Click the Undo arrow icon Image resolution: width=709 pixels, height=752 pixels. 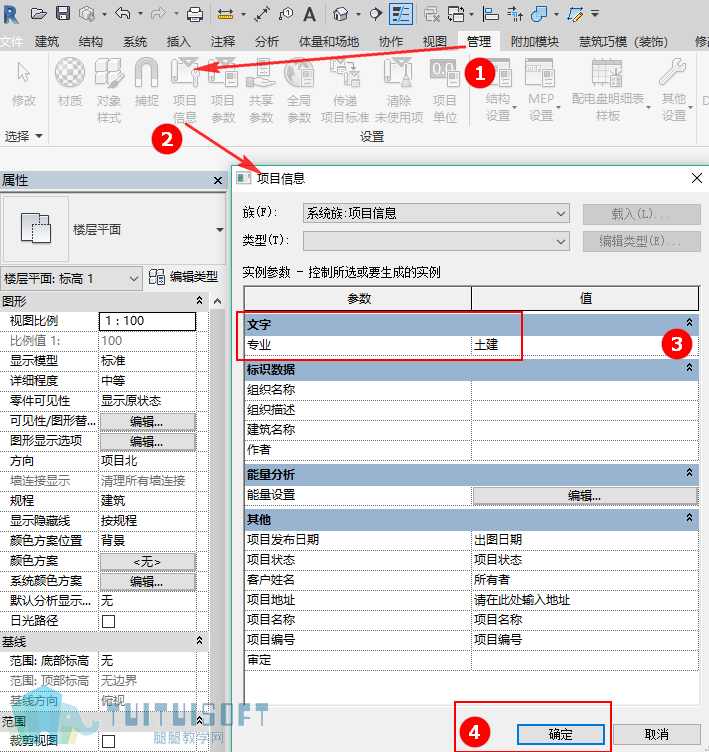coord(123,13)
